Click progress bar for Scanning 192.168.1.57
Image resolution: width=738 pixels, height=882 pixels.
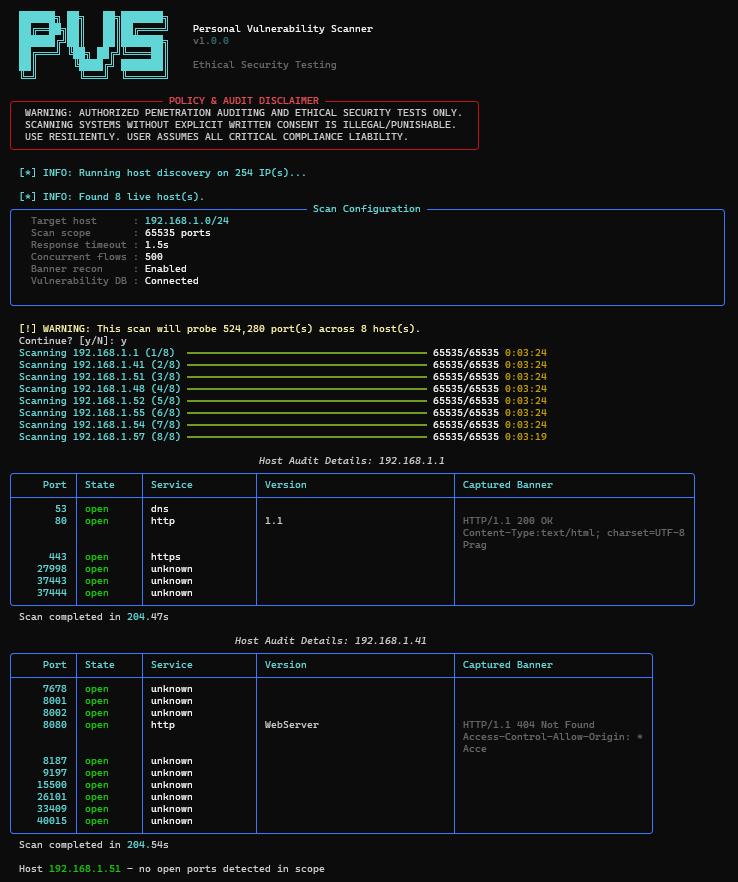pyautogui.click(x=307, y=436)
